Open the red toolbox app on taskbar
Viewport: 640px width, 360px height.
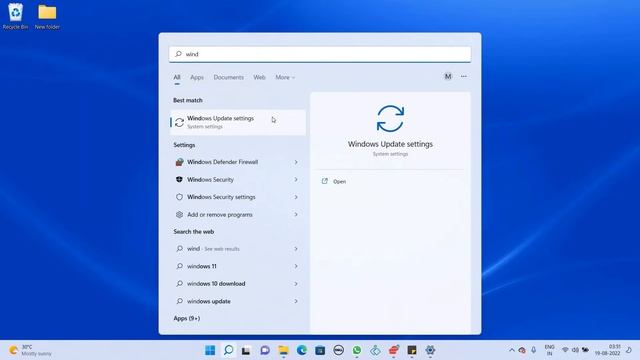click(x=393, y=350)
